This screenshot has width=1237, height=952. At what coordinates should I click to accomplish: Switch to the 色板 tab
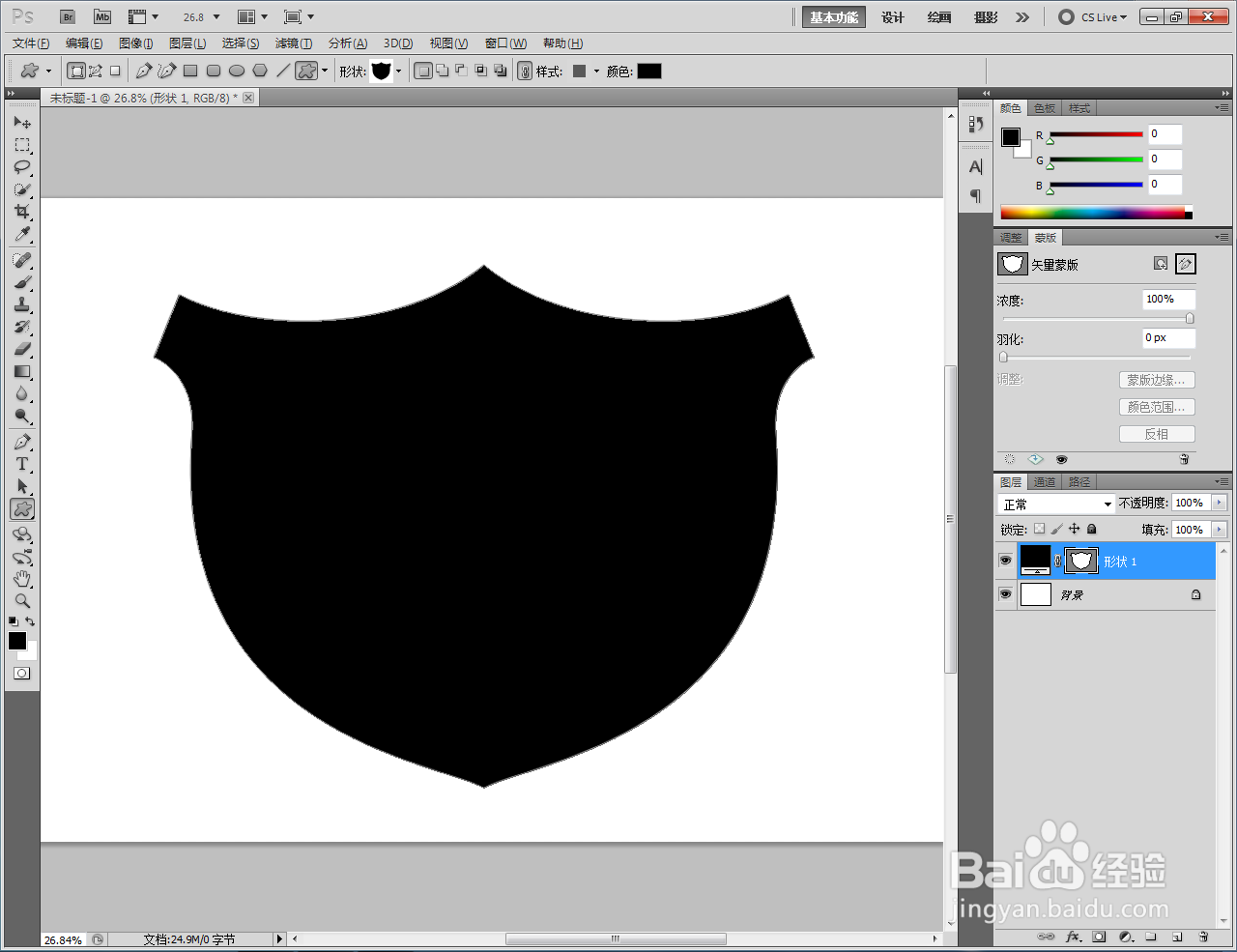click(x=1045, y=108)
